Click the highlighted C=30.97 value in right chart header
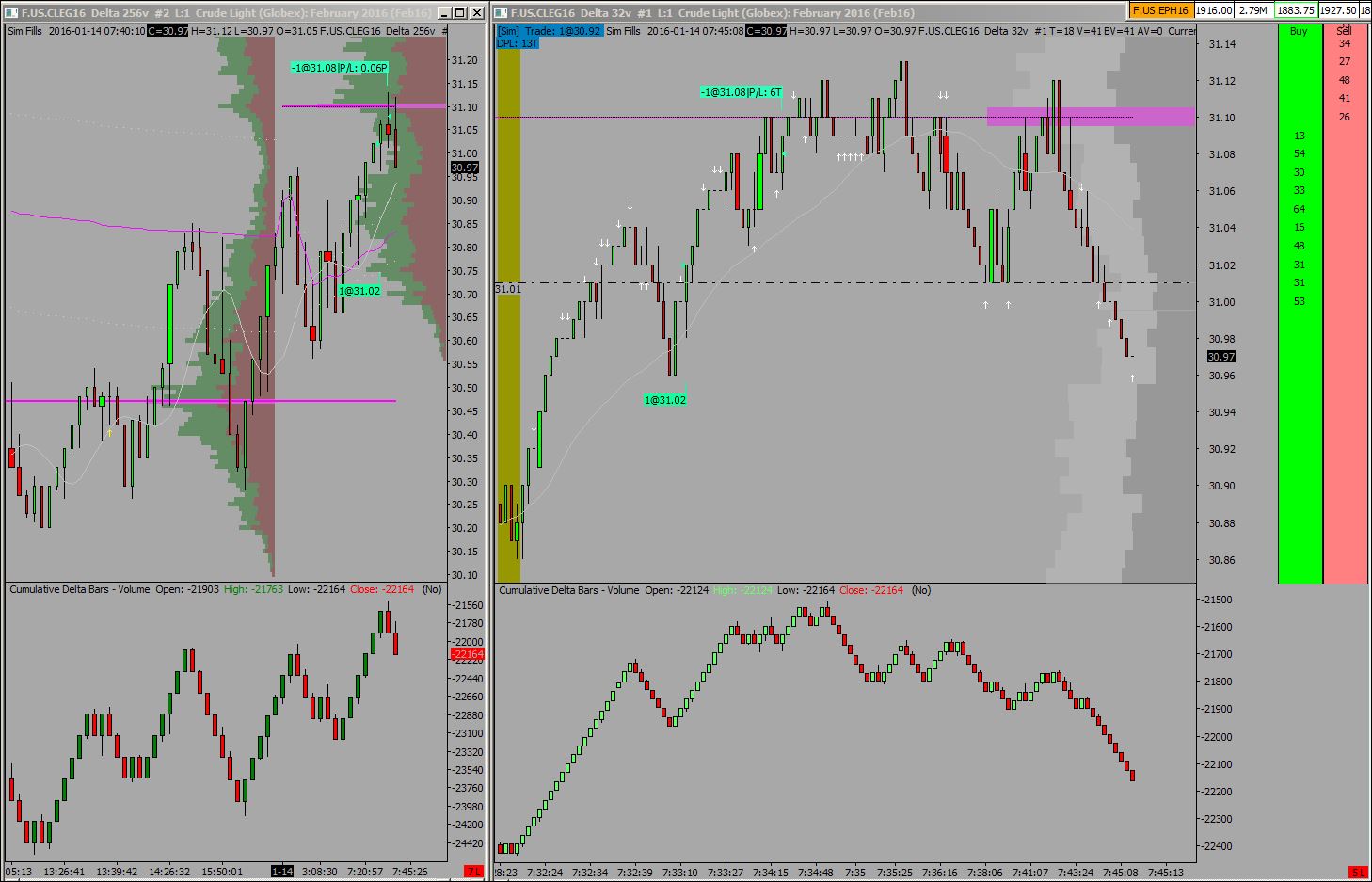 coord(766,31)
